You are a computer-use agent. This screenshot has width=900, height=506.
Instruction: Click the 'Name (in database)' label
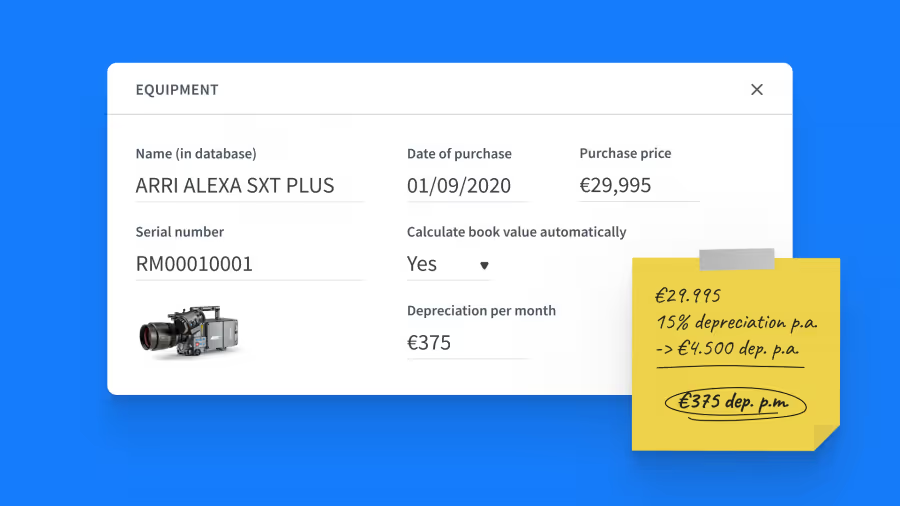point(196,154)
